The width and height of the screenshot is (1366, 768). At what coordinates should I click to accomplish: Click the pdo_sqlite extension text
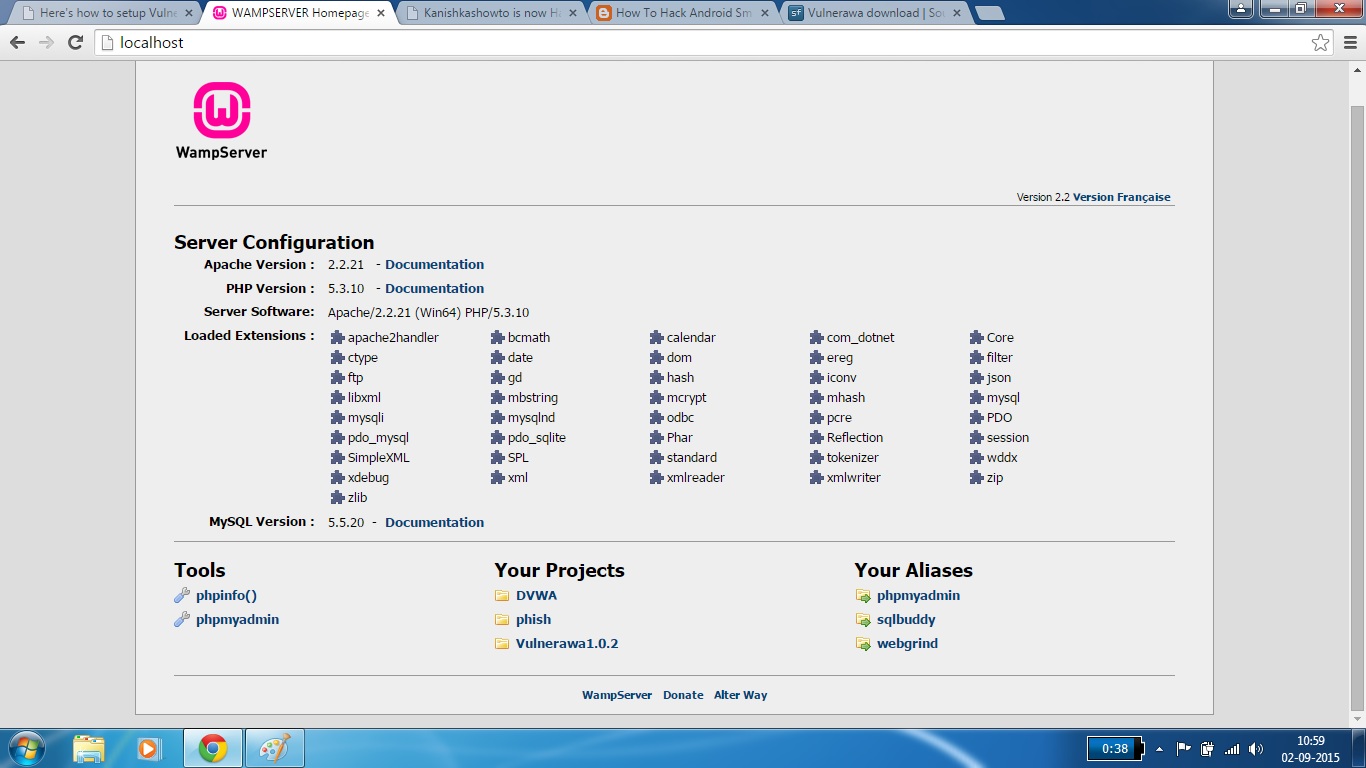click(537, 438)
